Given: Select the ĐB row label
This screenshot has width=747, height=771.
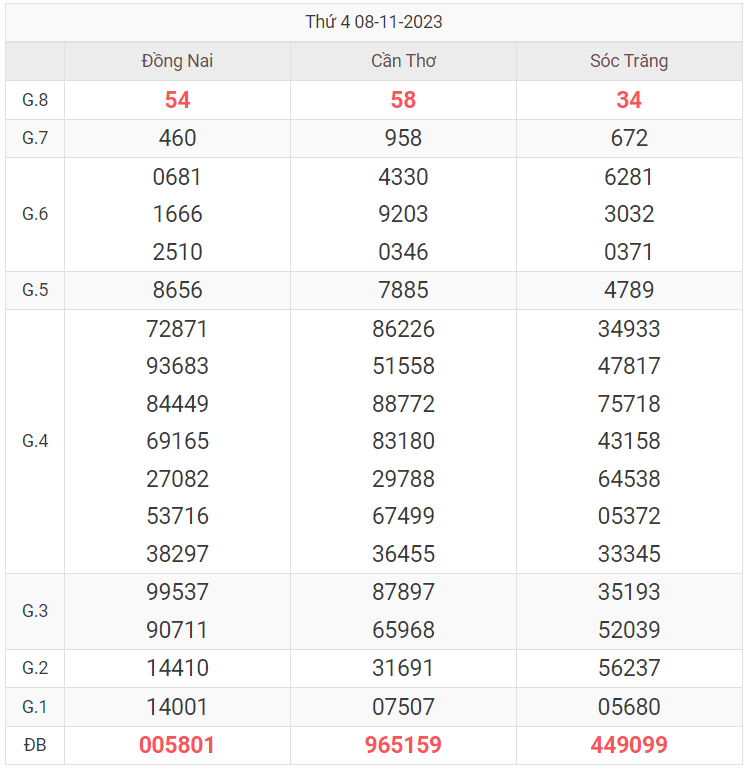Looking at the screenshot, I should (x=35, y=745).
